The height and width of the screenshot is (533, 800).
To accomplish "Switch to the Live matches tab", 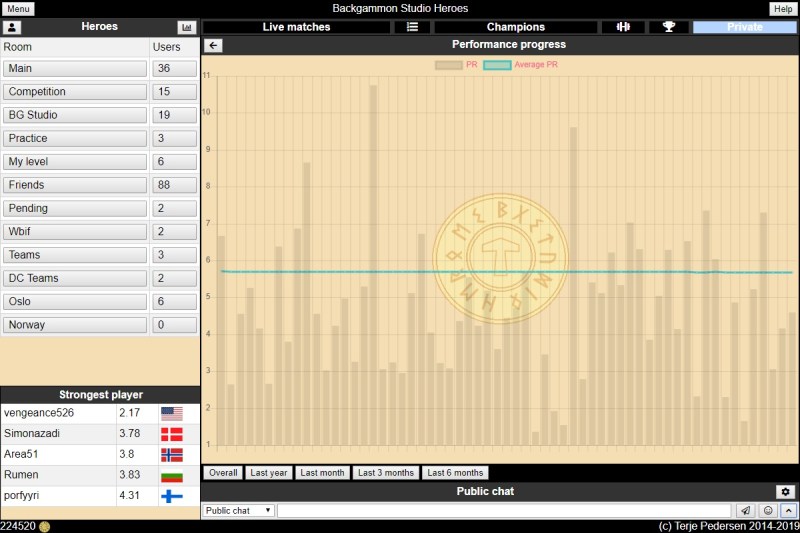I will coord(296,27).
